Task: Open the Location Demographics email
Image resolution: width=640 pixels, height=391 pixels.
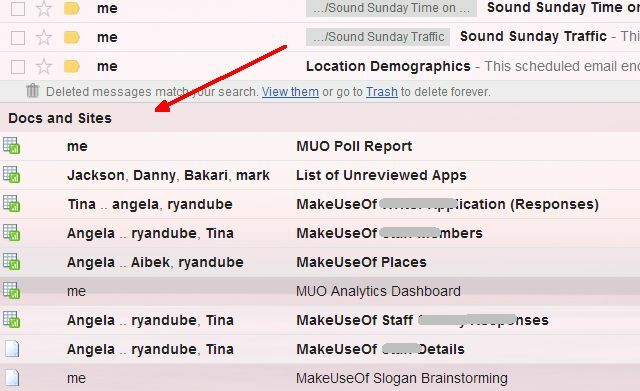Action: pos(388,66)
